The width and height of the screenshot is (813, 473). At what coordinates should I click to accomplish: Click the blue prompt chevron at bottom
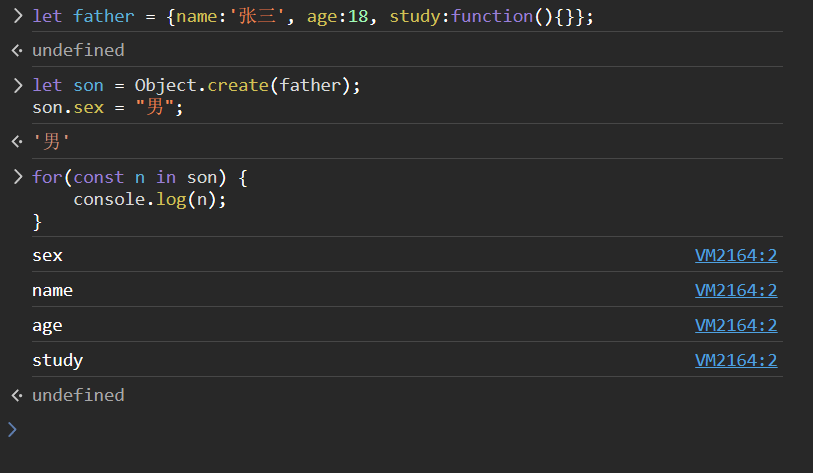point(12,429)
